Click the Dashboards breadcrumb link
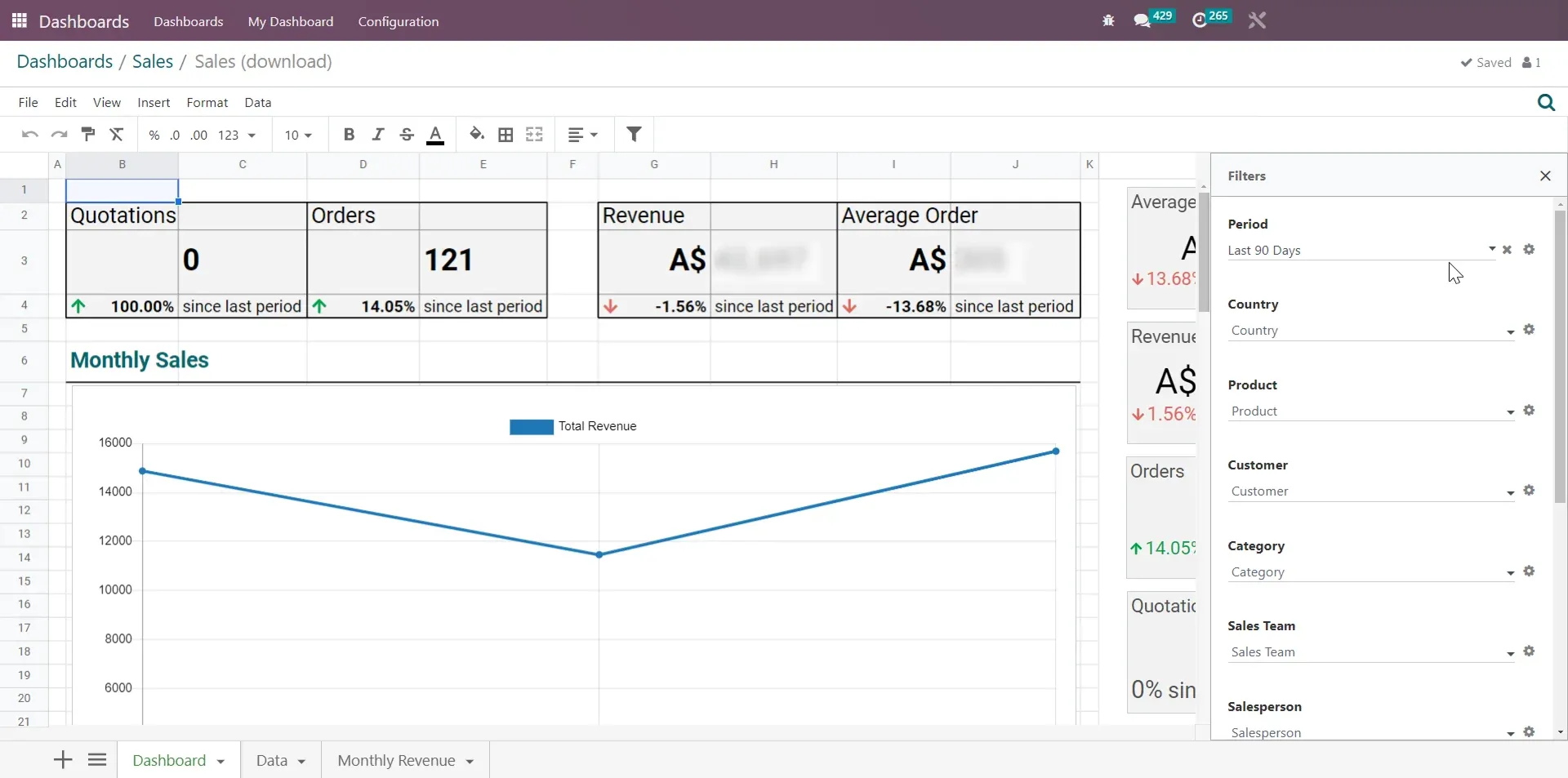 [x=65, y=61]
